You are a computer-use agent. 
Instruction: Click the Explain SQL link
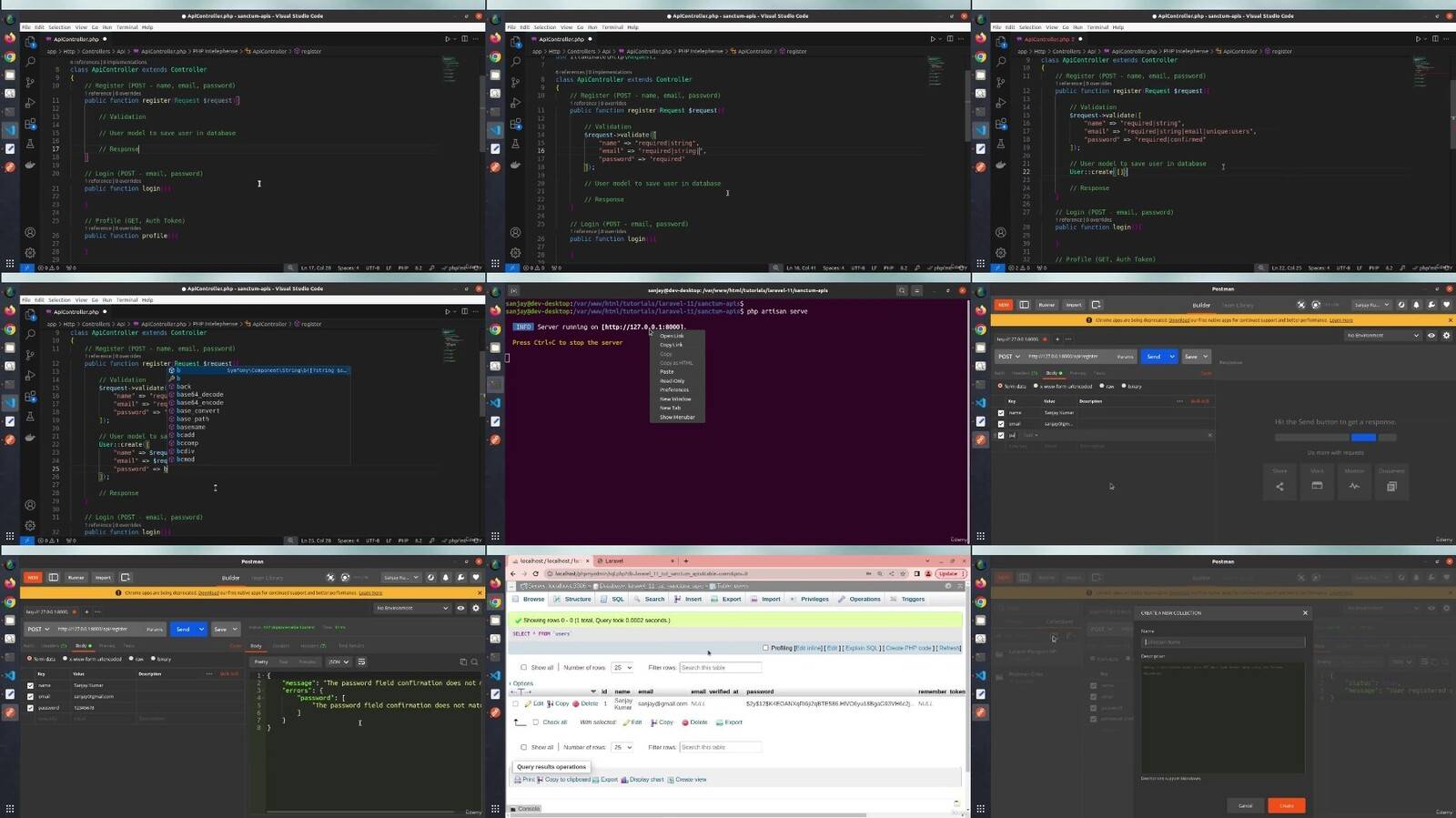(861, 648)
